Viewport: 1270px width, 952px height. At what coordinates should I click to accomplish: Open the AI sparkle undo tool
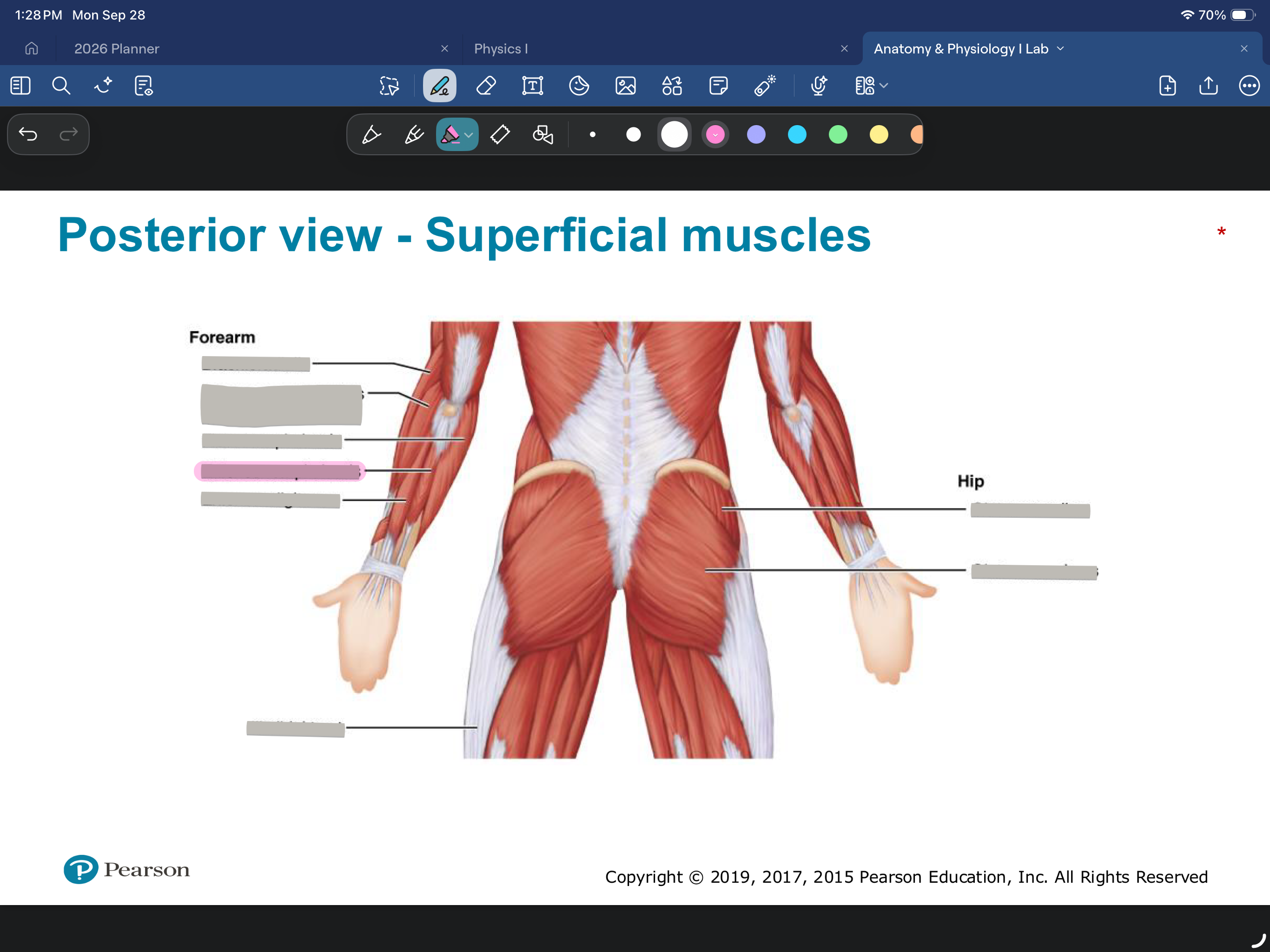tap(103, 86)
